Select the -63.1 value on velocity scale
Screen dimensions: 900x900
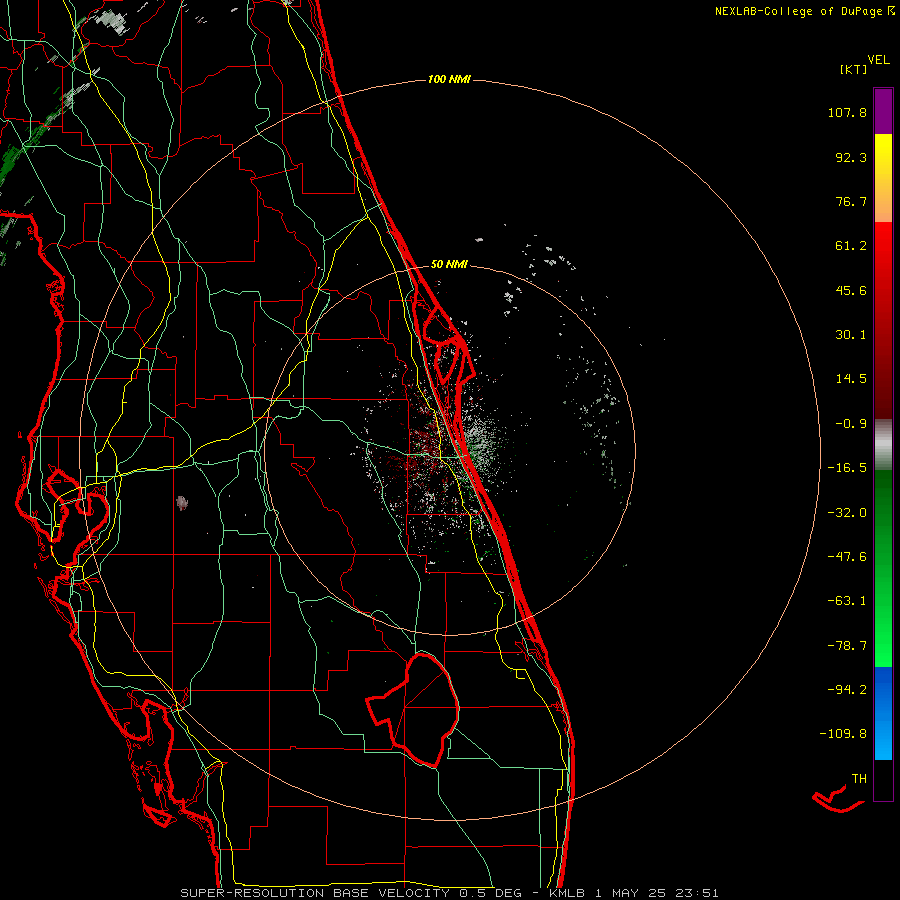click(847, 601)
